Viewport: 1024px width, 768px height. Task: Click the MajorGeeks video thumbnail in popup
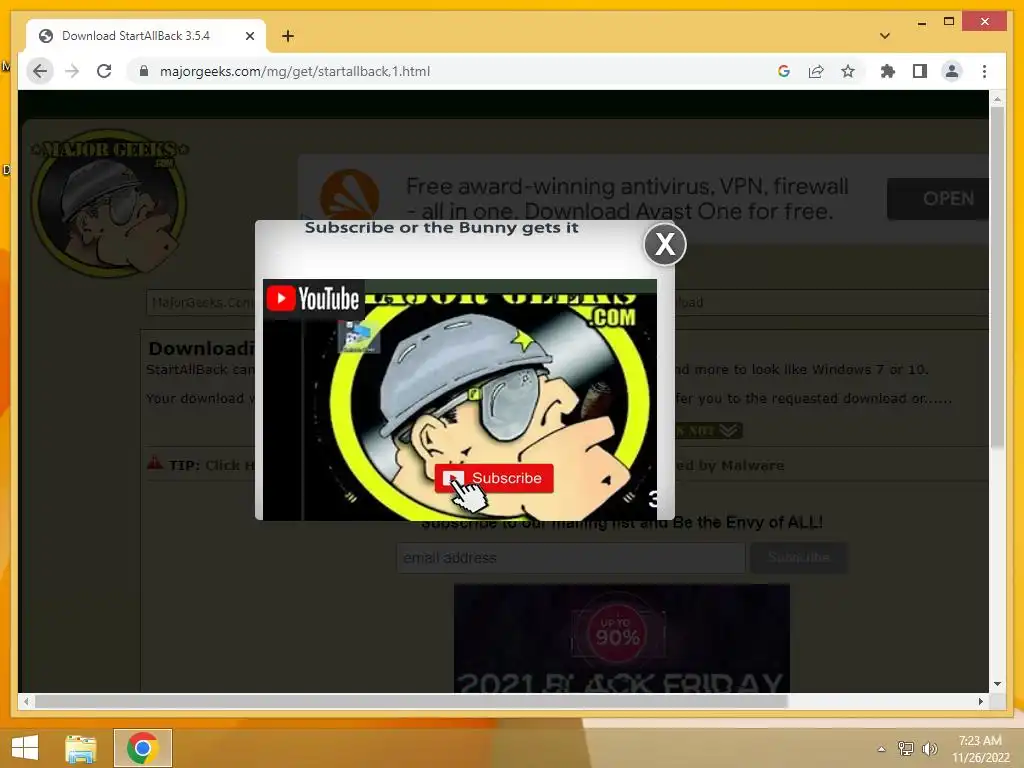[460, 400]
